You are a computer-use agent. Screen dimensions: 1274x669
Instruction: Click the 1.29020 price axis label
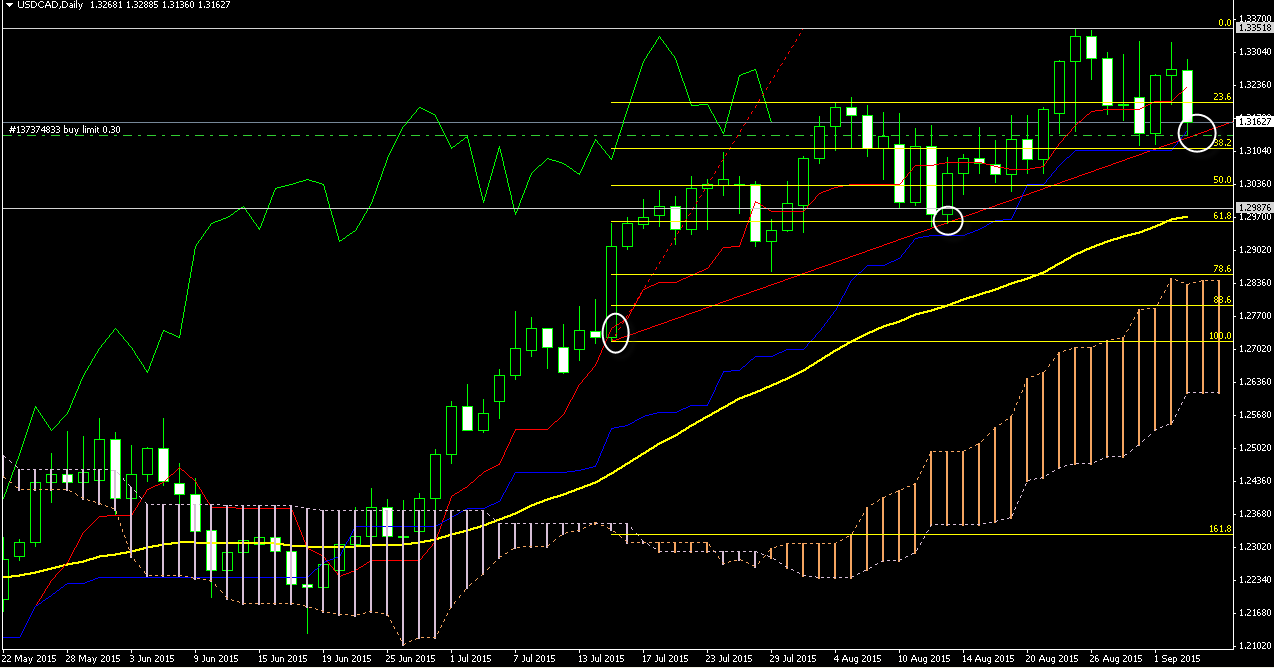click(1254, 249)
